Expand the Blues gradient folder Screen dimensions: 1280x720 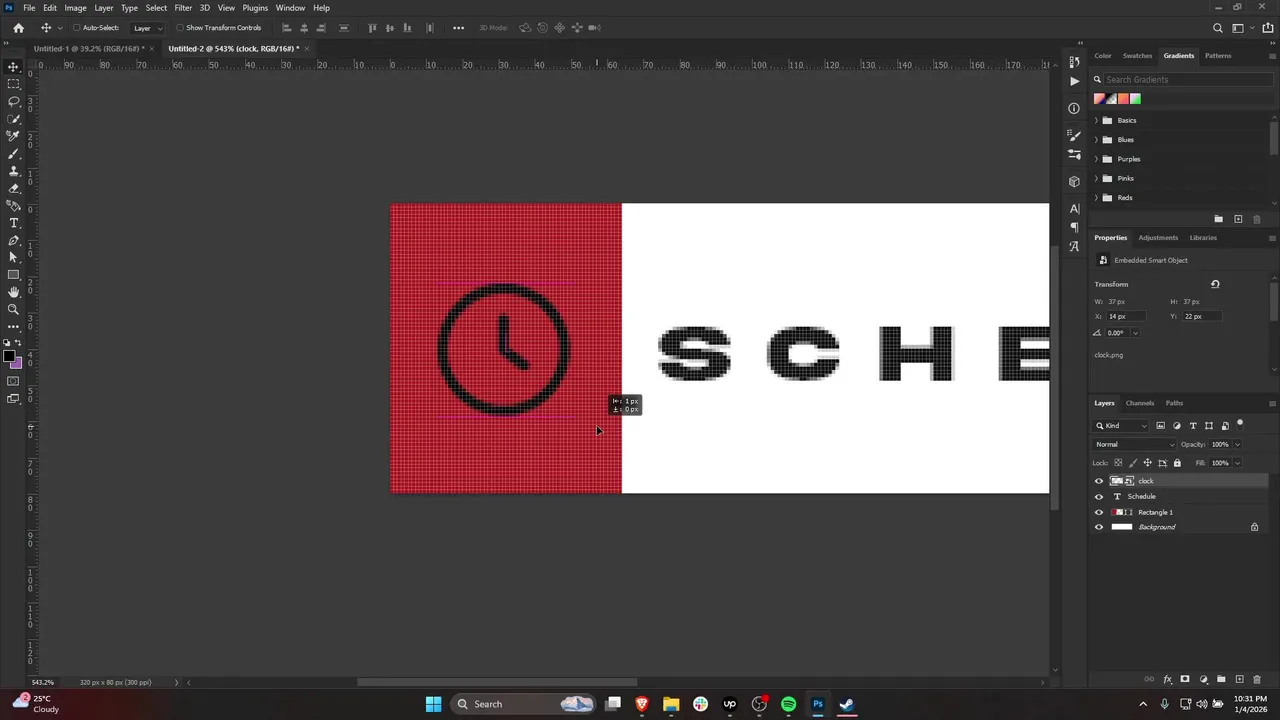(x=1096, y=140)
